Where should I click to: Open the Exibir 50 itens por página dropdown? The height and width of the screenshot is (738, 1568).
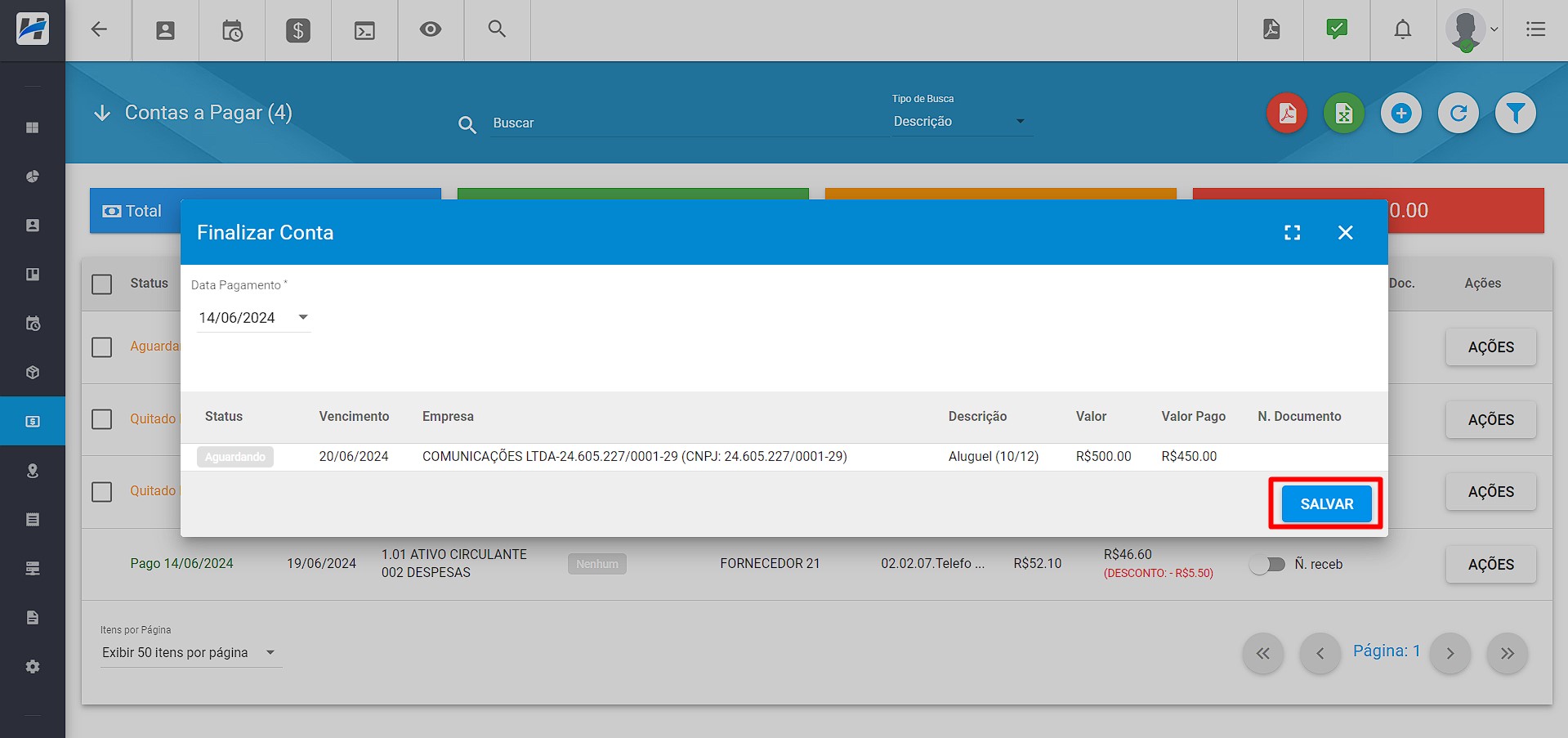190,652
